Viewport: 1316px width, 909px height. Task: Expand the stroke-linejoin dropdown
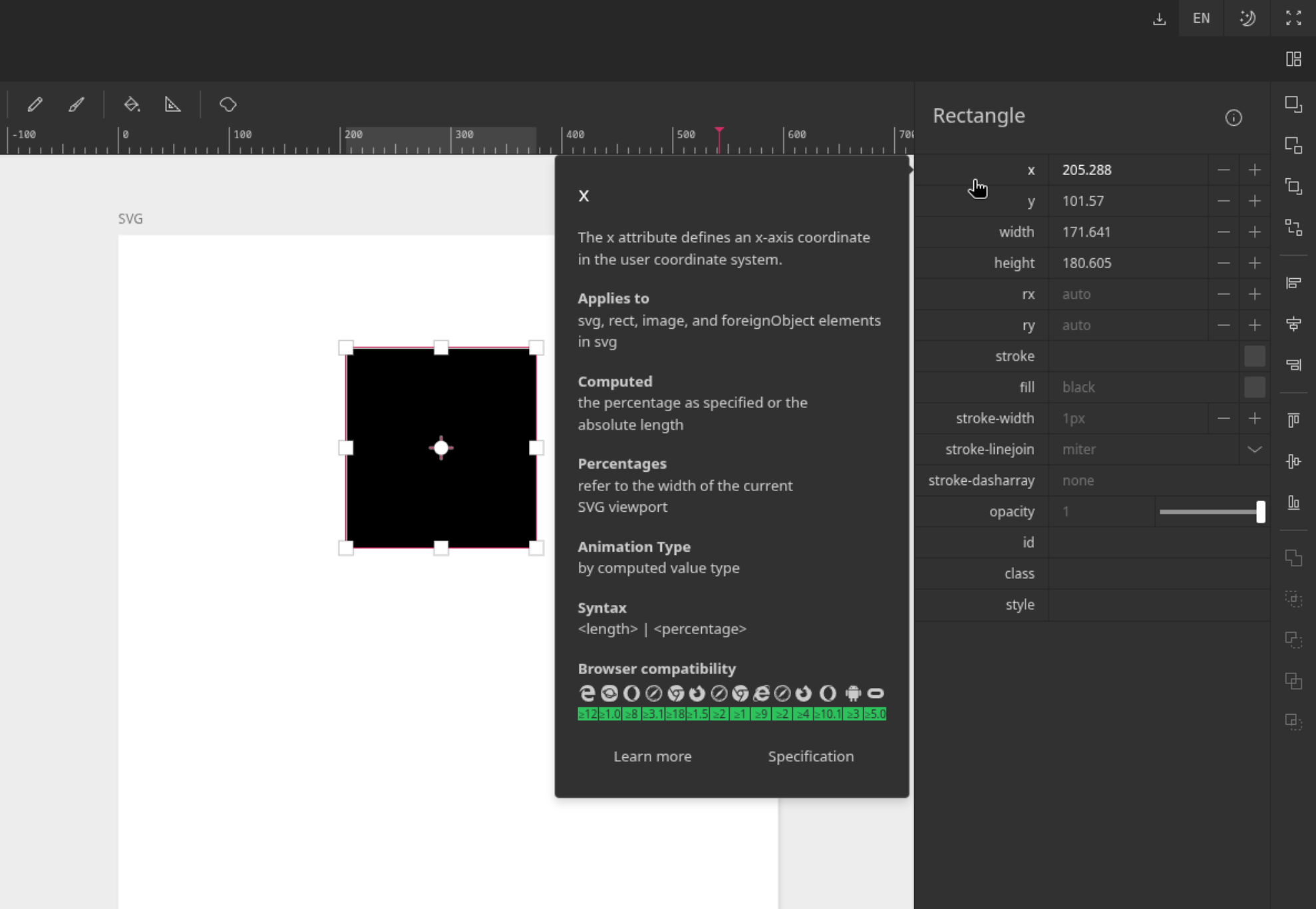pos(1255,450)
